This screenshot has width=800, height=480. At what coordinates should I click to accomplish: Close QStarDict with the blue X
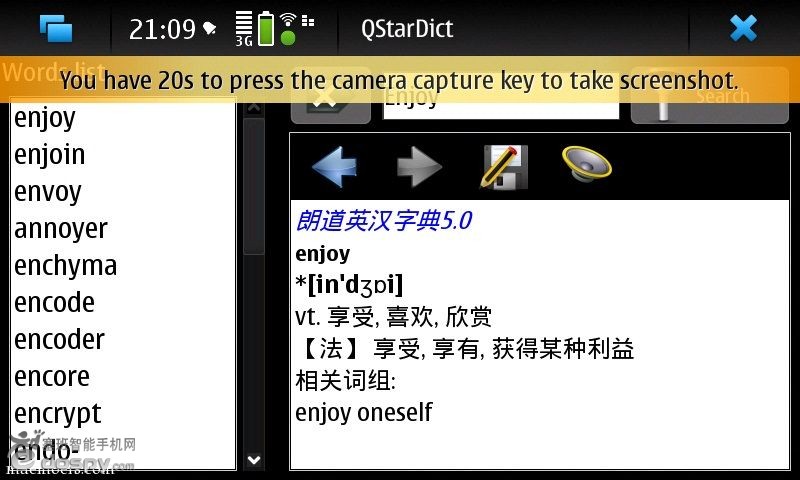(743, 28)
